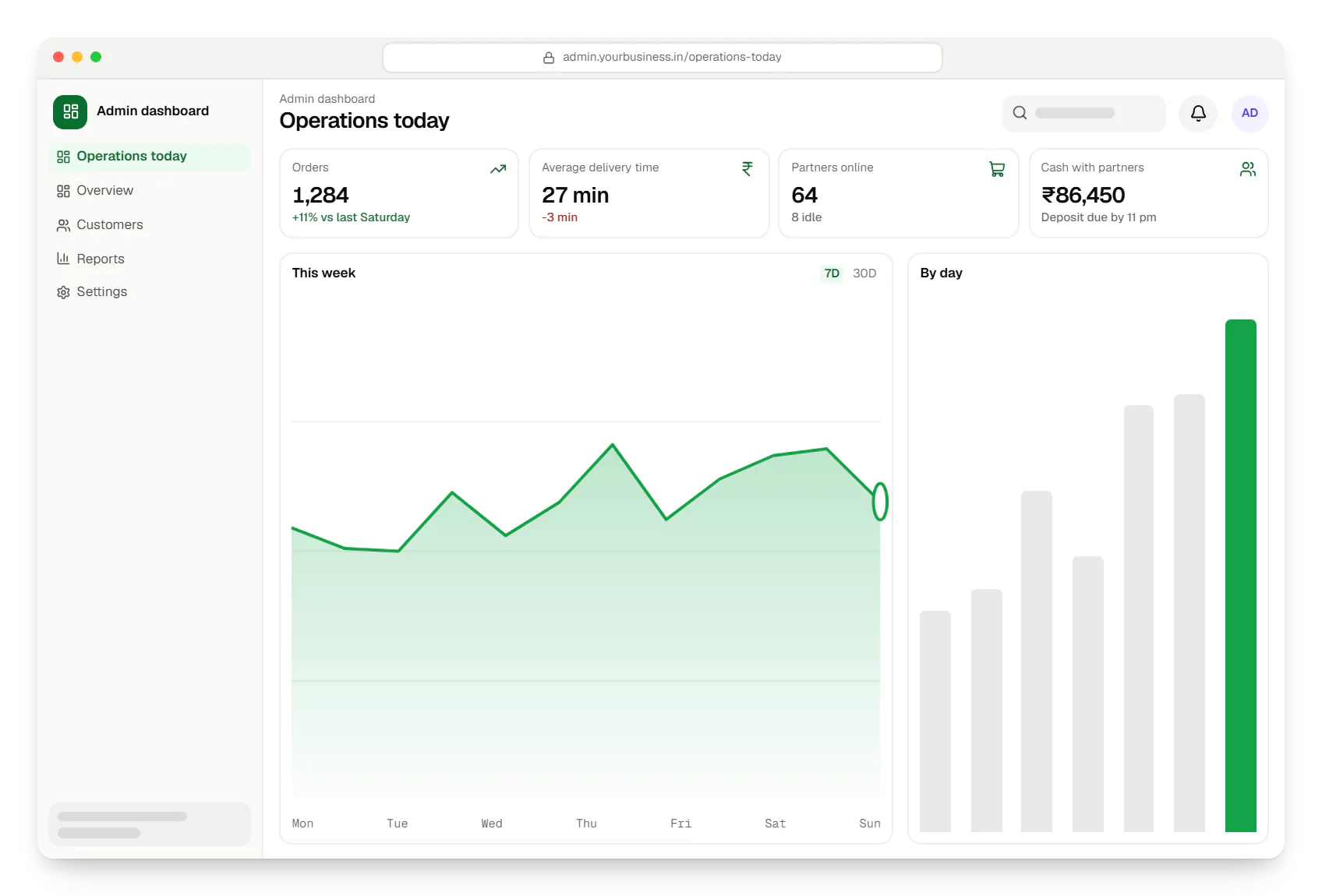
Task: Switch chart range to 30D
Action: point(864,273)
